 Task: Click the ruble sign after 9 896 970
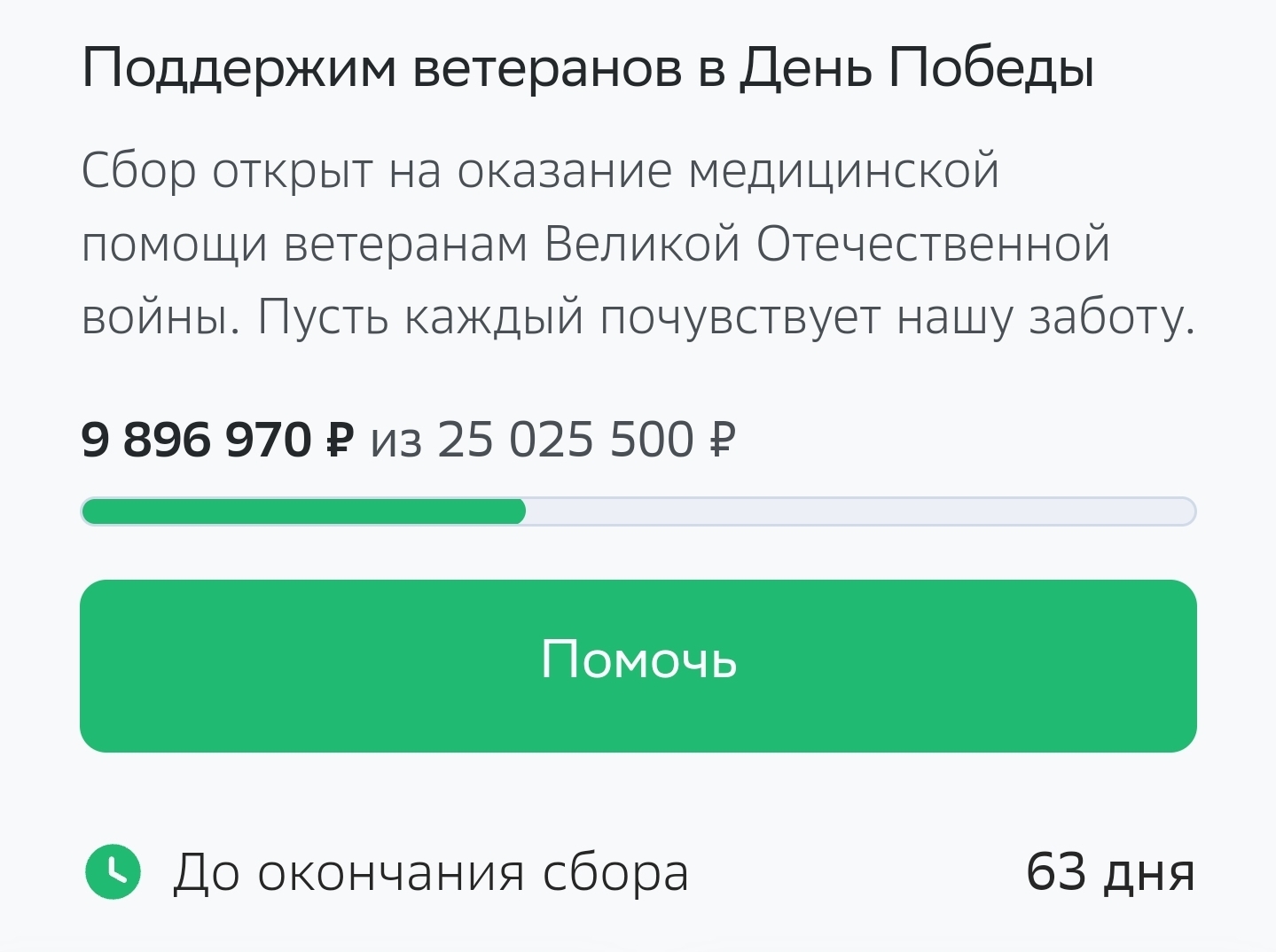tap(340, 440)
